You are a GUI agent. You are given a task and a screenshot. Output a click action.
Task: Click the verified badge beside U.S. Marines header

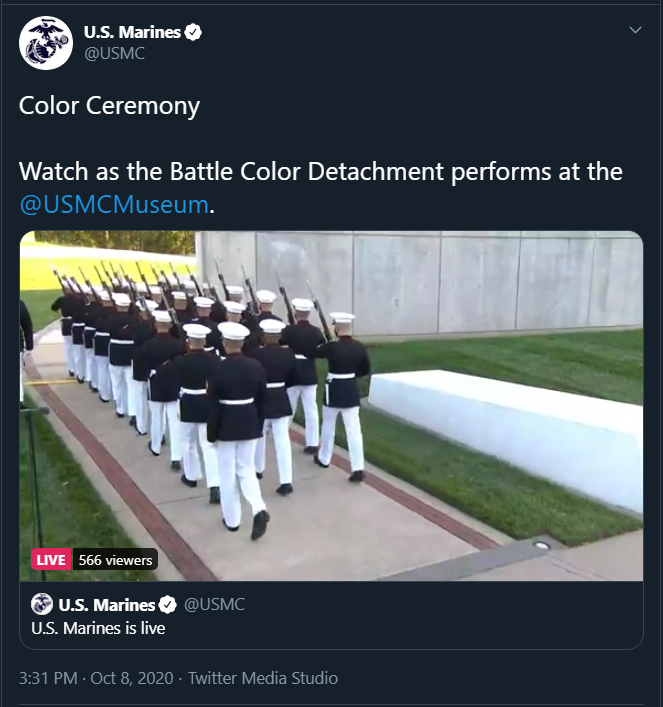click(x=193, y=32)
